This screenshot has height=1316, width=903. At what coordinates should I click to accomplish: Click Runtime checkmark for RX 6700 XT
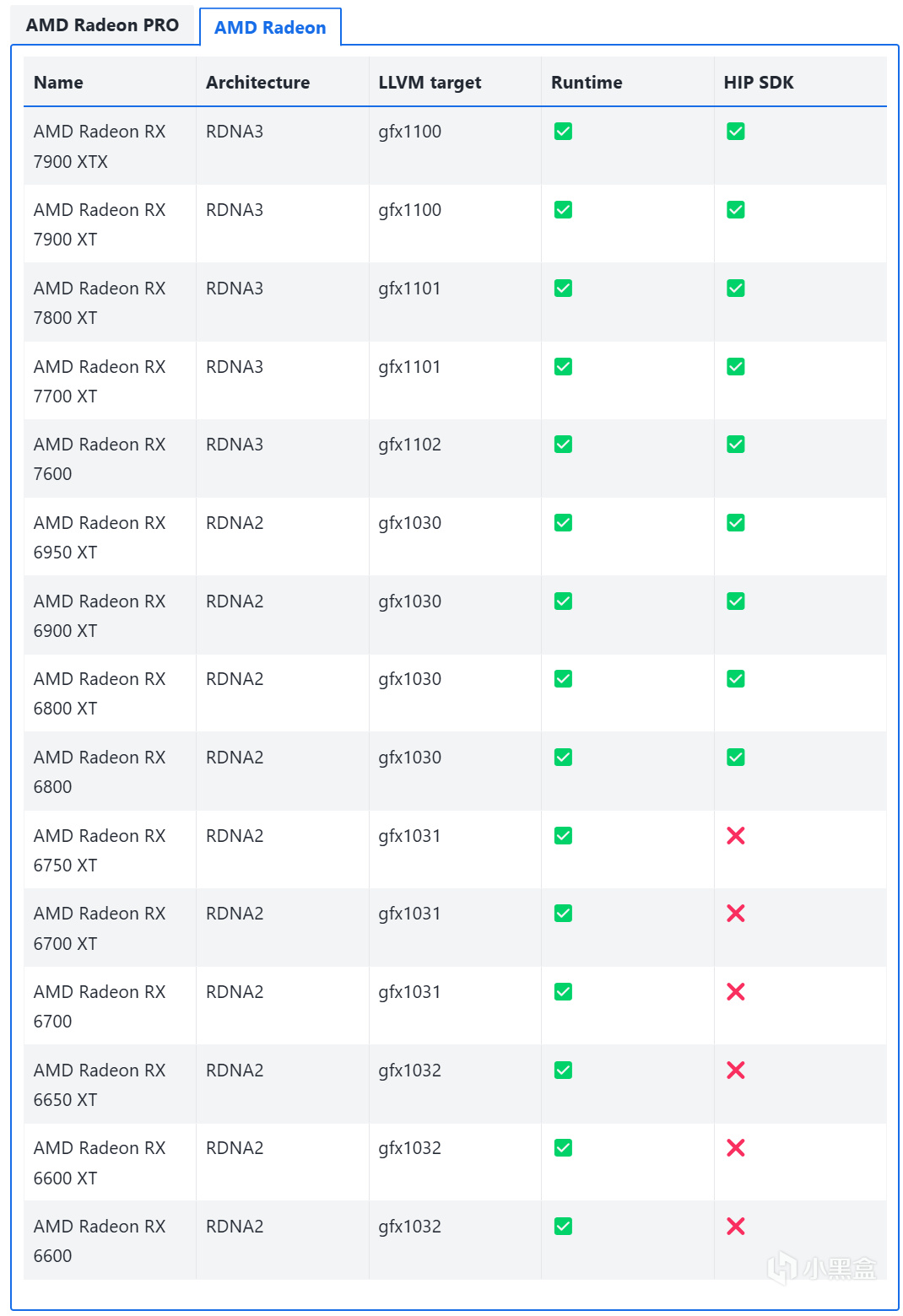pos(563,914)
